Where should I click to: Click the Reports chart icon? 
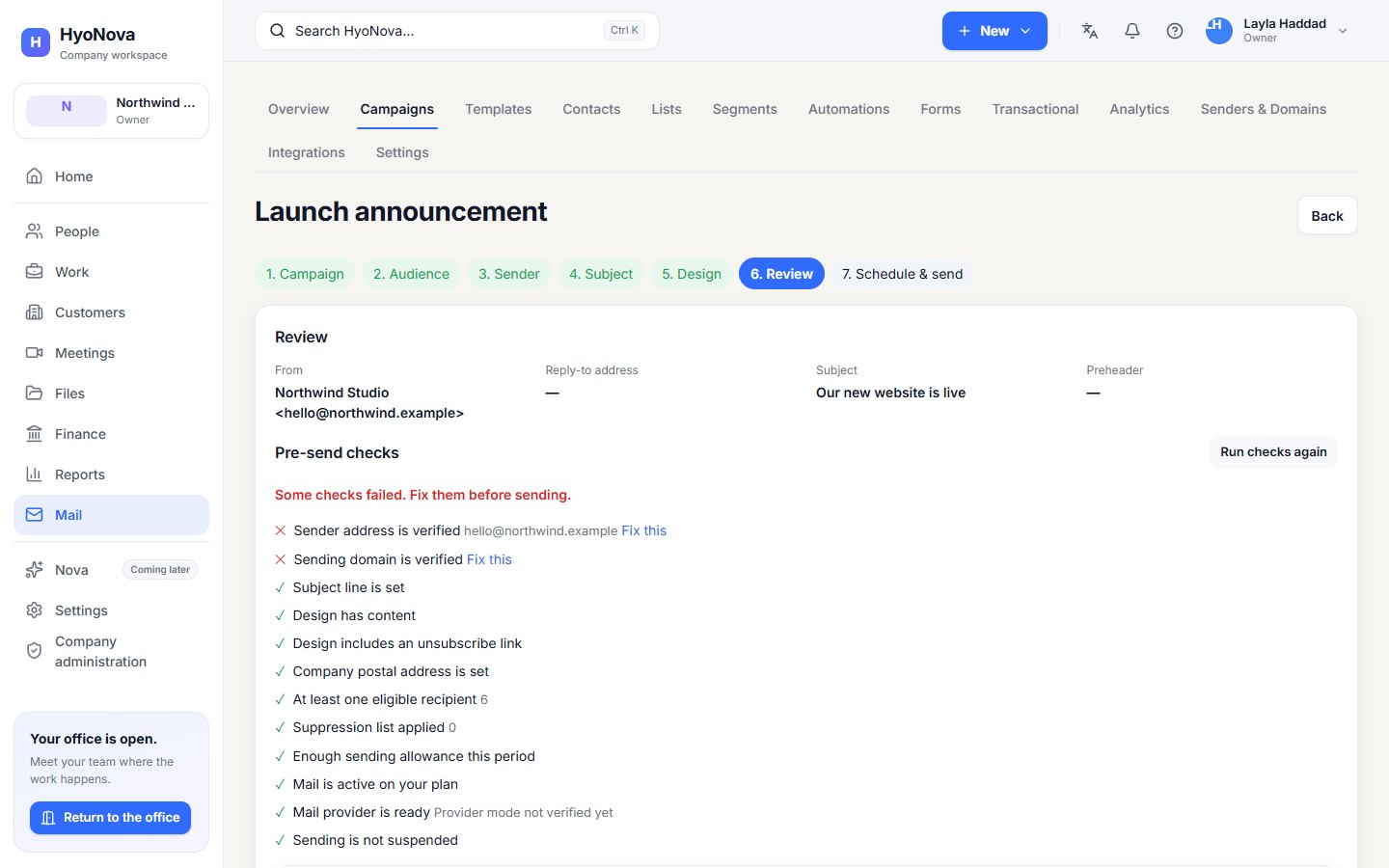tap(35, 475)
